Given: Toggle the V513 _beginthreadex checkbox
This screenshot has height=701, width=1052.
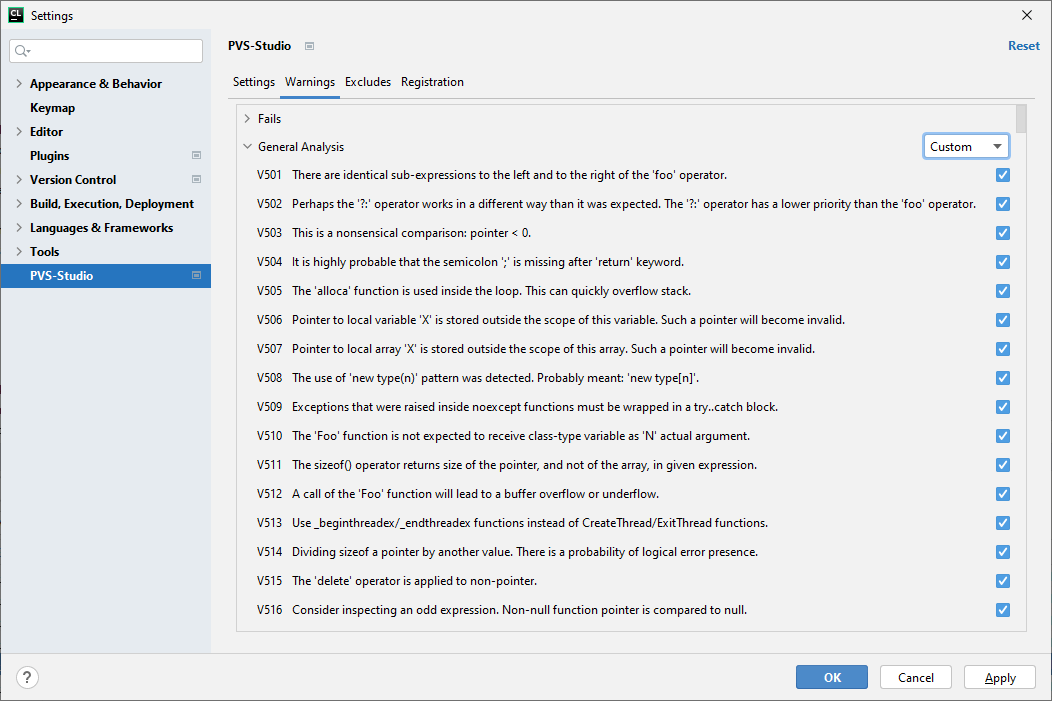Looking at the screenshot, I should click(1003, 523).
